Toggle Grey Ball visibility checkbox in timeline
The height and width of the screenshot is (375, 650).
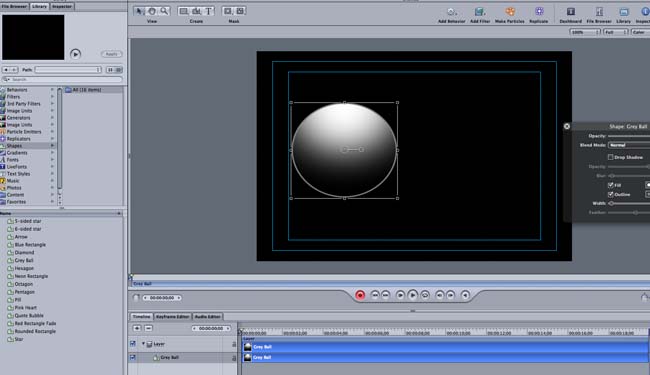tap(133, 357)
